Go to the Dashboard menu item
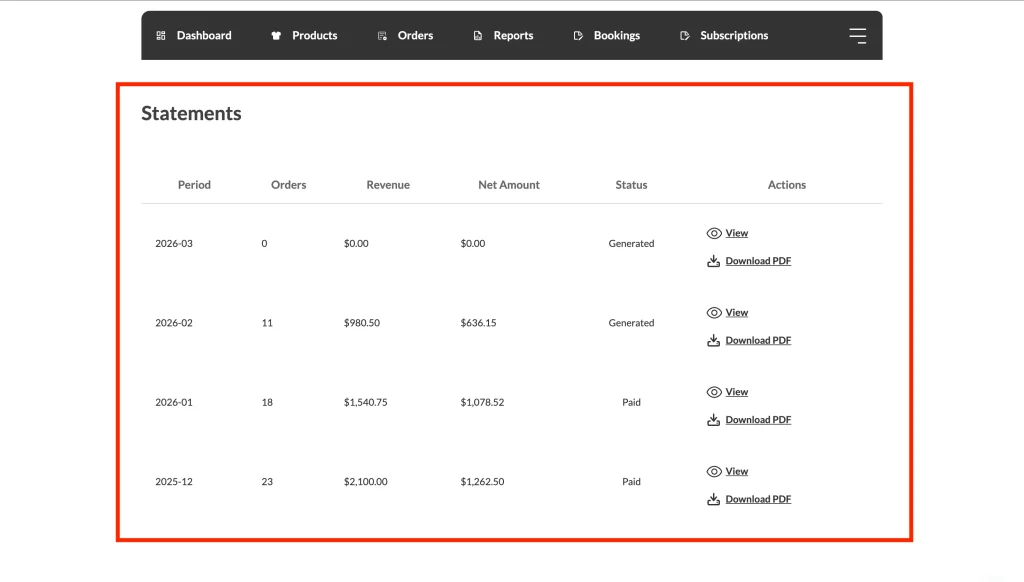This screenshot has width=1024, height=582. coord(204,35)
